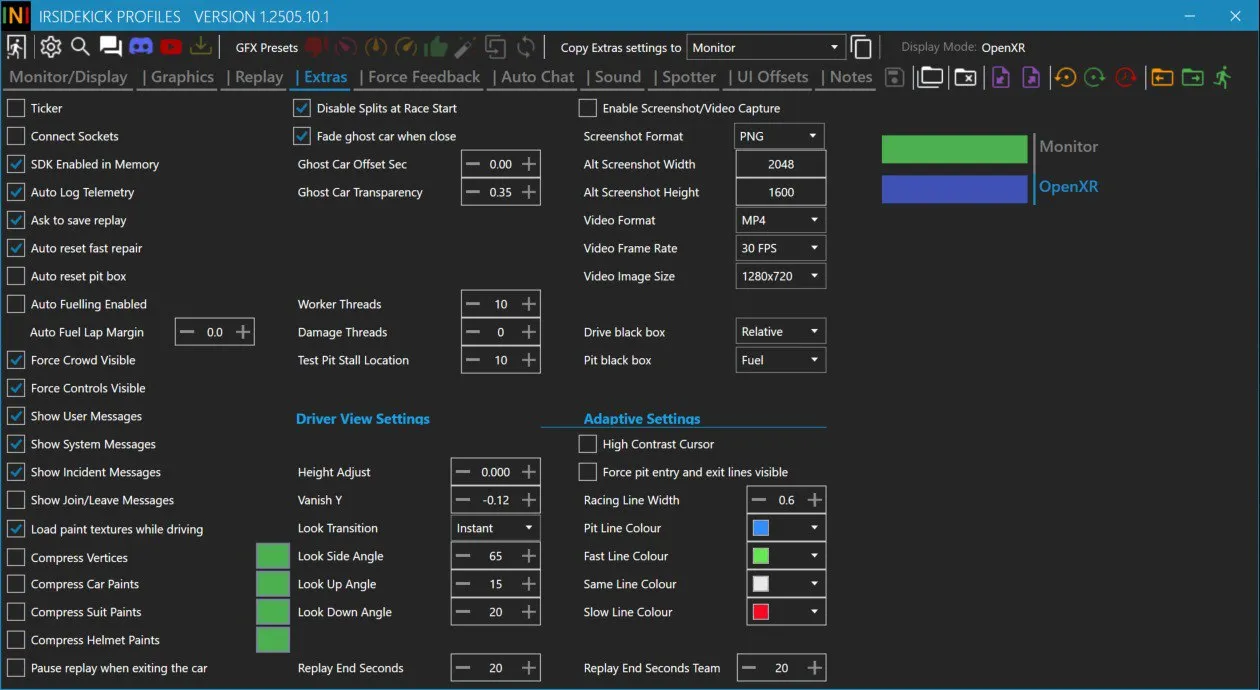The image size is (1260, 690).
Task: Click the speech bubbles chat icon
Action: click(110, 47)
